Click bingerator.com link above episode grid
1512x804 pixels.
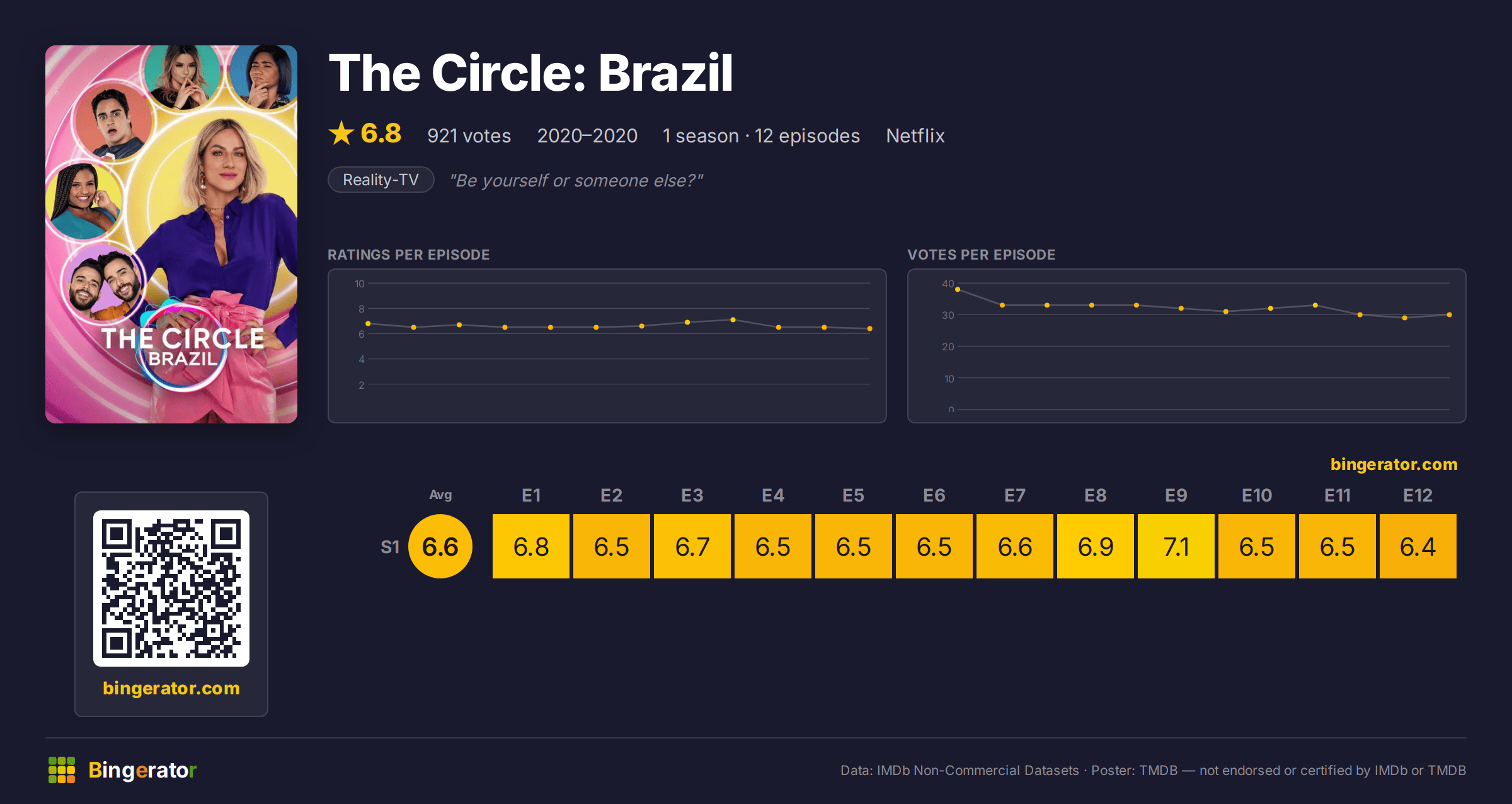coord(1394,464)
